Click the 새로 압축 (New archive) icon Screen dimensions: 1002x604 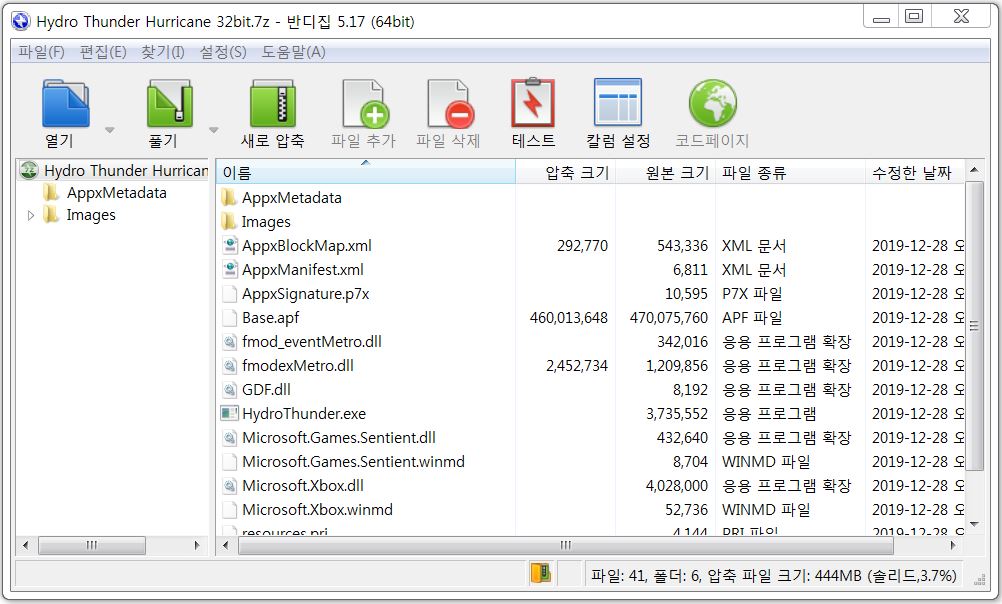pos(272,103)
